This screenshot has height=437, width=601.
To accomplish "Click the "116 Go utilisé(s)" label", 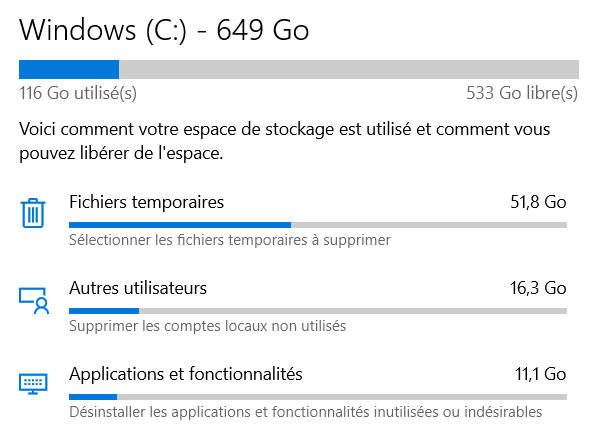I will tap(78, 94).
